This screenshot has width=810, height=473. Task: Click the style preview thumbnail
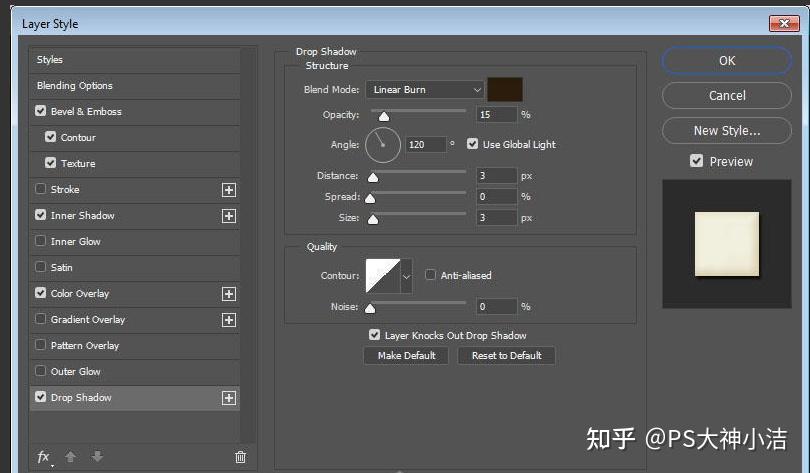[x=727, y=244]
